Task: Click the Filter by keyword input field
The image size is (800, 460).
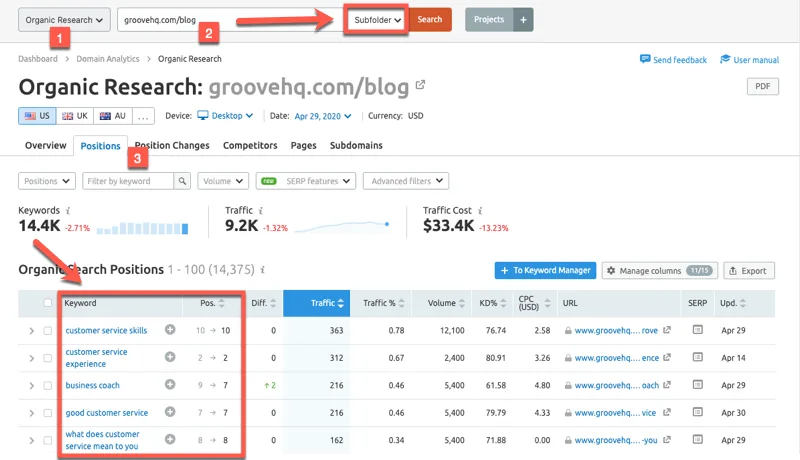Action: pyautogui.click(x=128, y=181)
